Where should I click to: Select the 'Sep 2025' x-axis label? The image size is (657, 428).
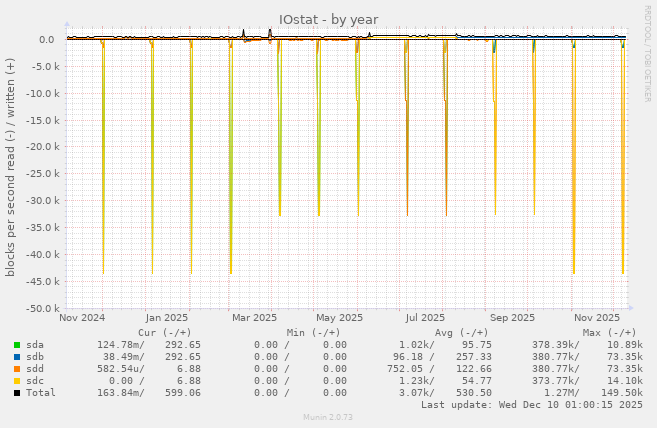[512, 318]
